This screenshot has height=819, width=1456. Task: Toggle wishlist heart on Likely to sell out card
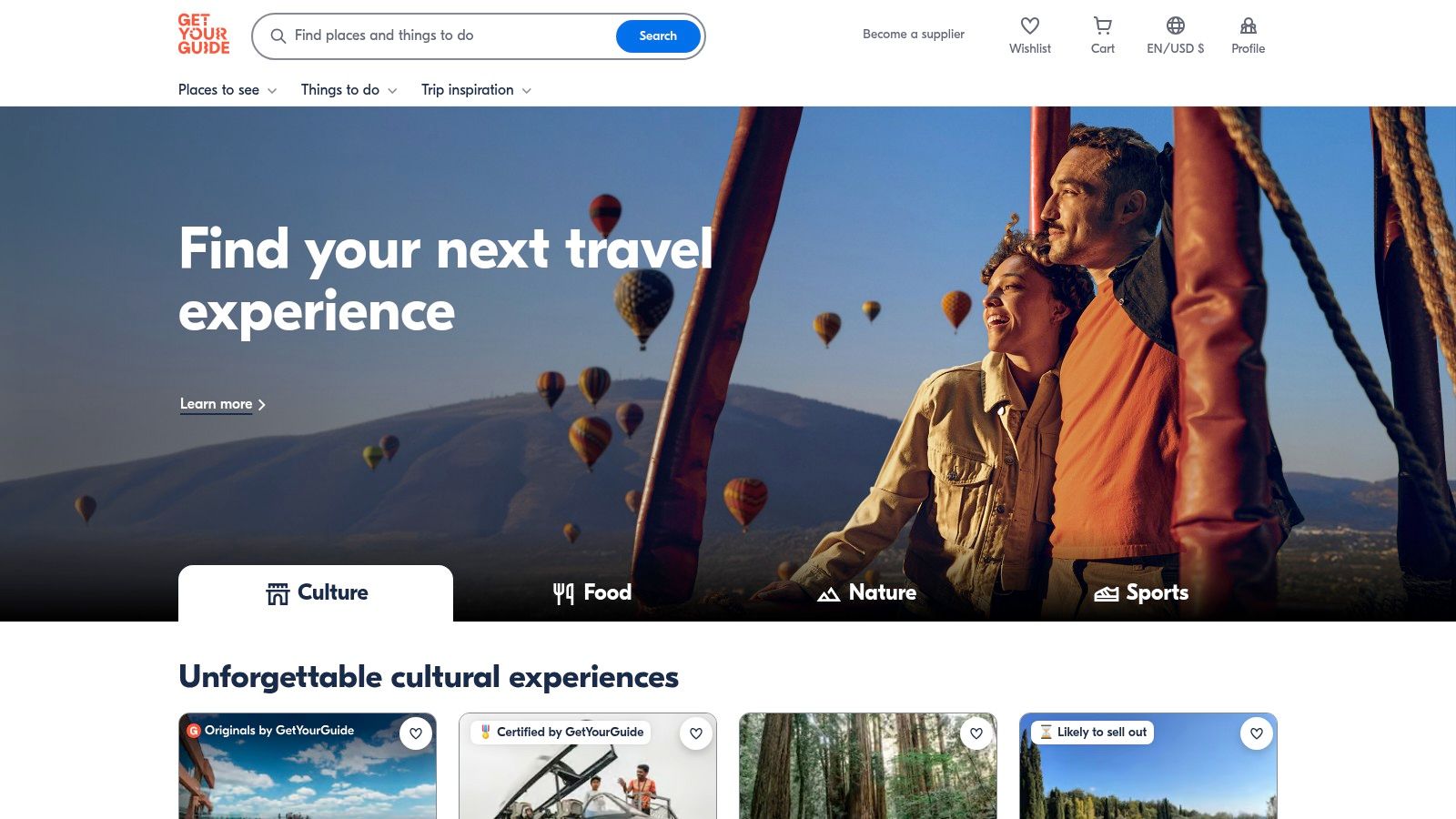click(1257, 733)
